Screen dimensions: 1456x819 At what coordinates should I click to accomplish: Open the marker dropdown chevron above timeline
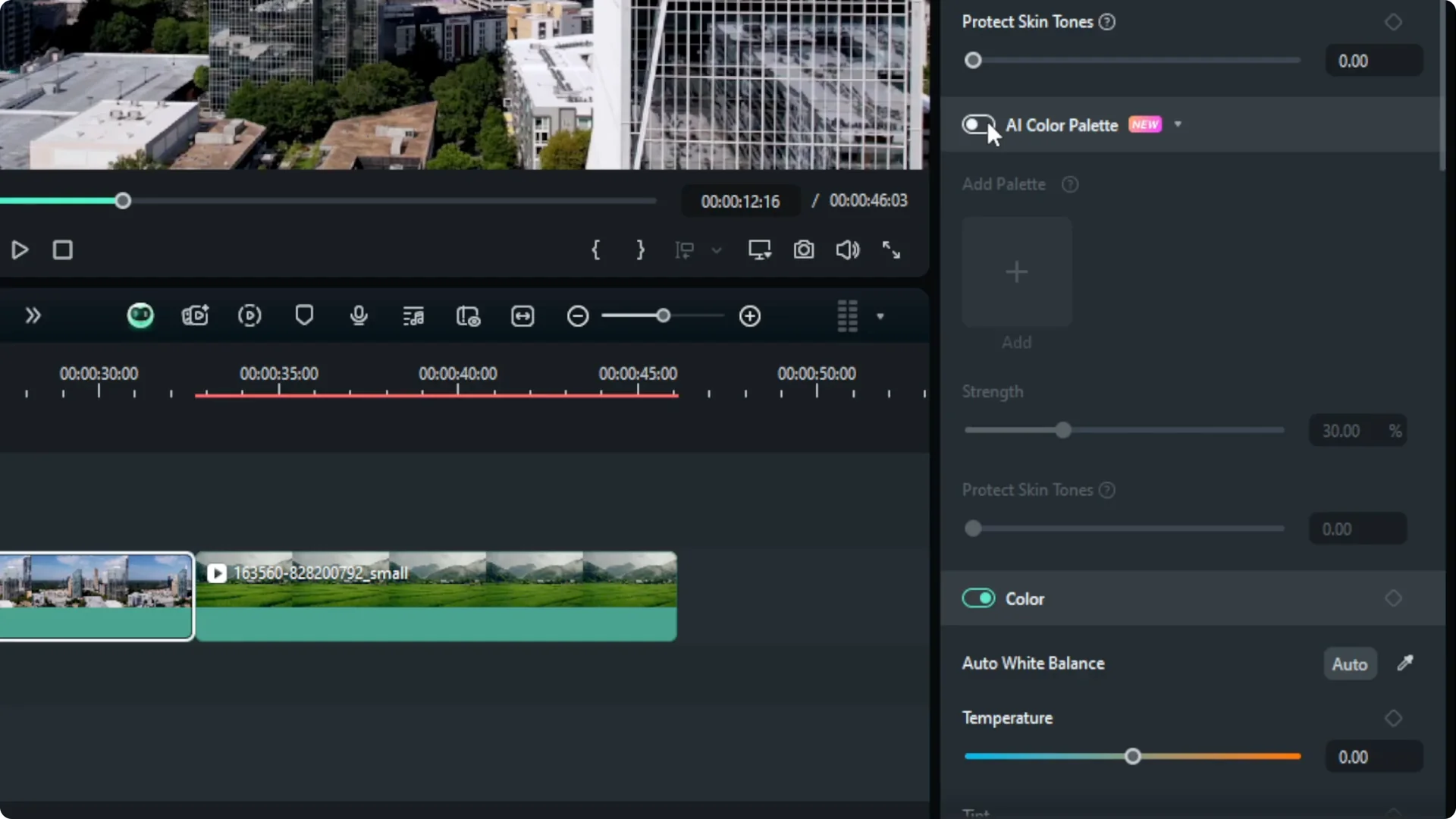pyautogui.click(x=717, y=250)
